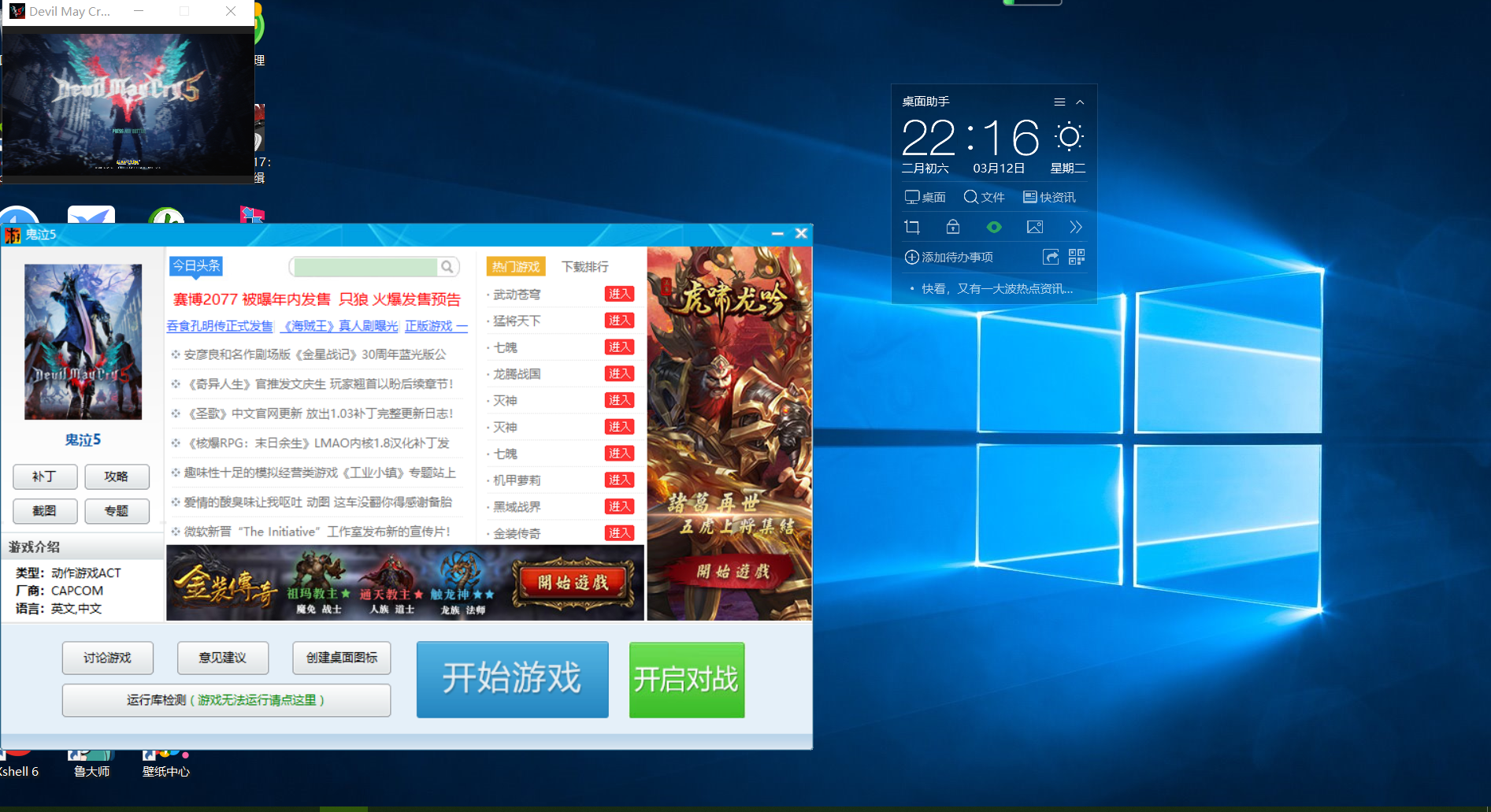Open the desktop assistant hamburger menu
Viewport: 1491px width, 812px height.
[x=1059, y=102]
